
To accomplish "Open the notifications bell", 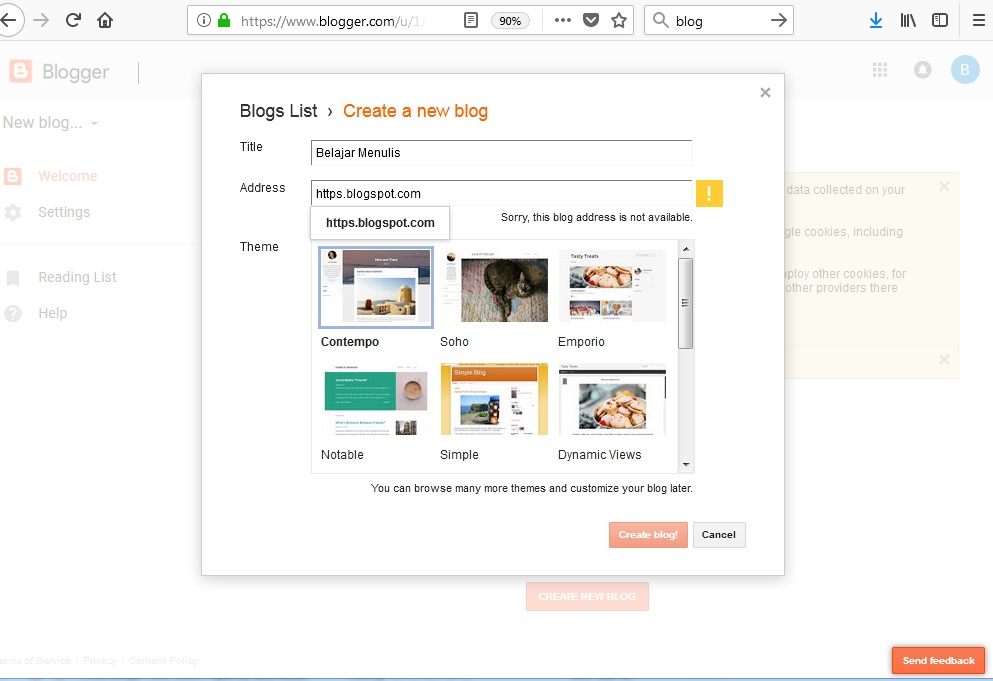I will (923, 70).
